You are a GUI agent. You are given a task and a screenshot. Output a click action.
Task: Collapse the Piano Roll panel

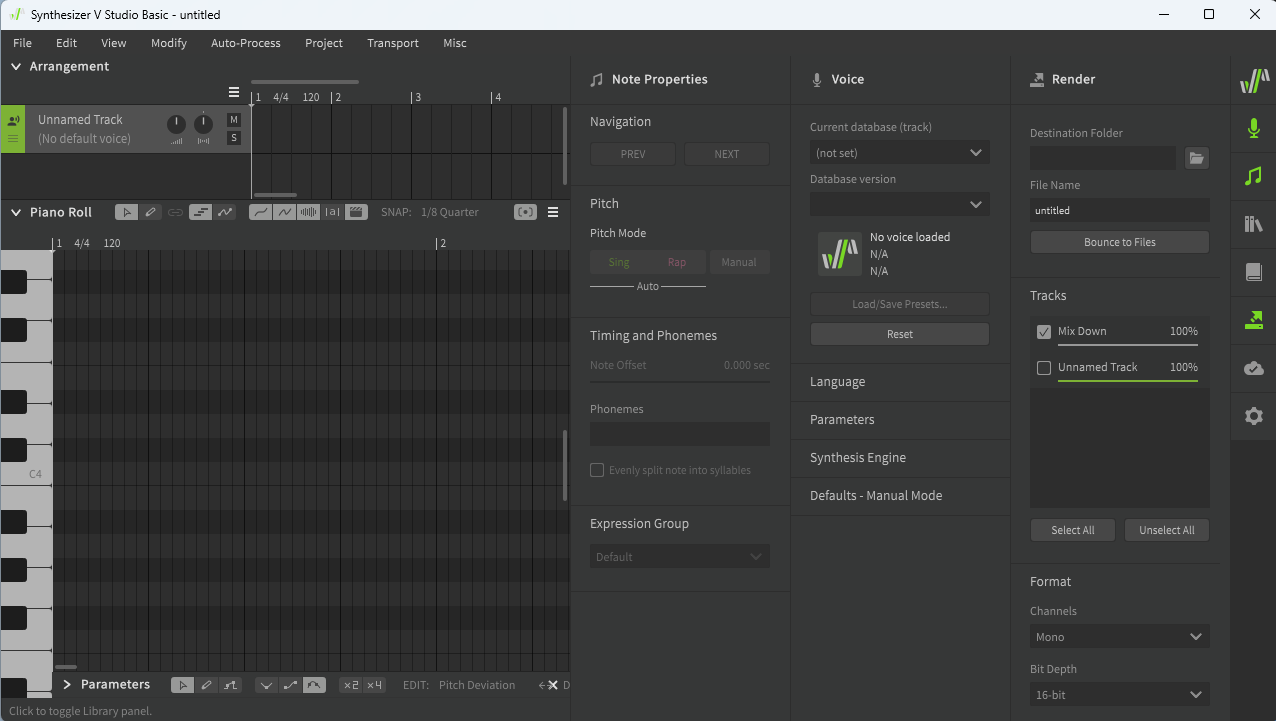tap(16, 212)
